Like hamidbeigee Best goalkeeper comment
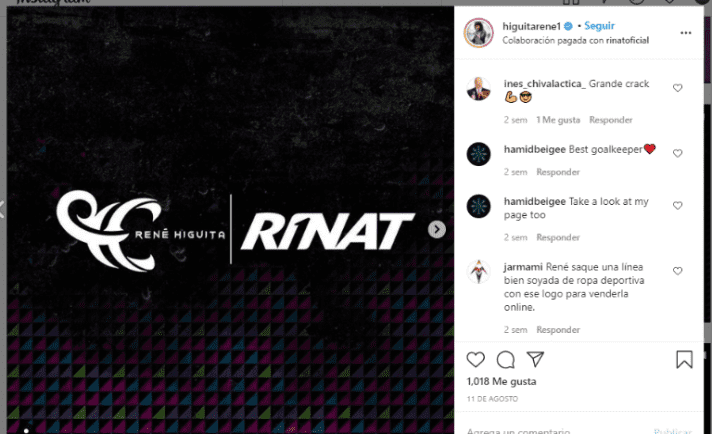Image resolution: width=712 pixels, height=434 pixels. (x=677, y=153)
